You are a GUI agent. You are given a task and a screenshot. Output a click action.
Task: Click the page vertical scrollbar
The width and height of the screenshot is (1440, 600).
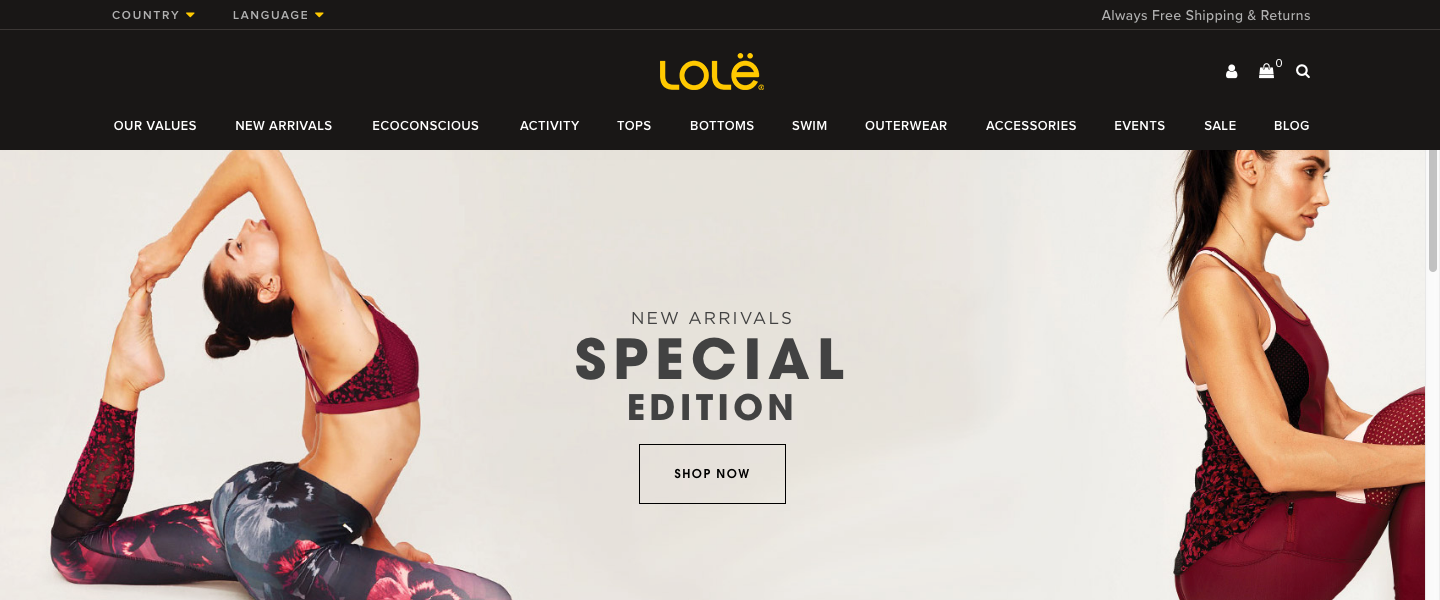pyautogui.click(x=1432, y=210)
